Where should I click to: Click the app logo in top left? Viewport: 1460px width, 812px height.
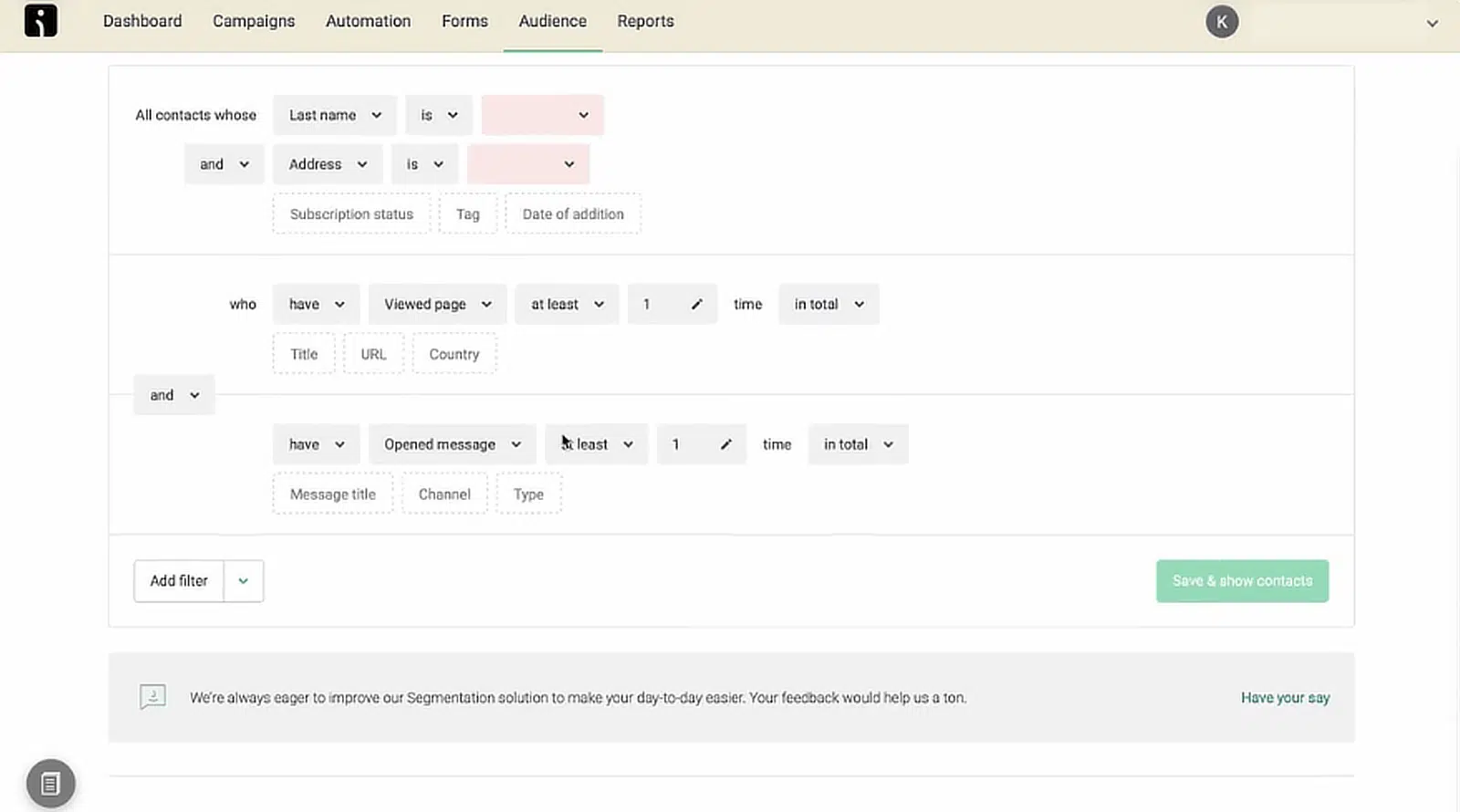coord(41,20)
